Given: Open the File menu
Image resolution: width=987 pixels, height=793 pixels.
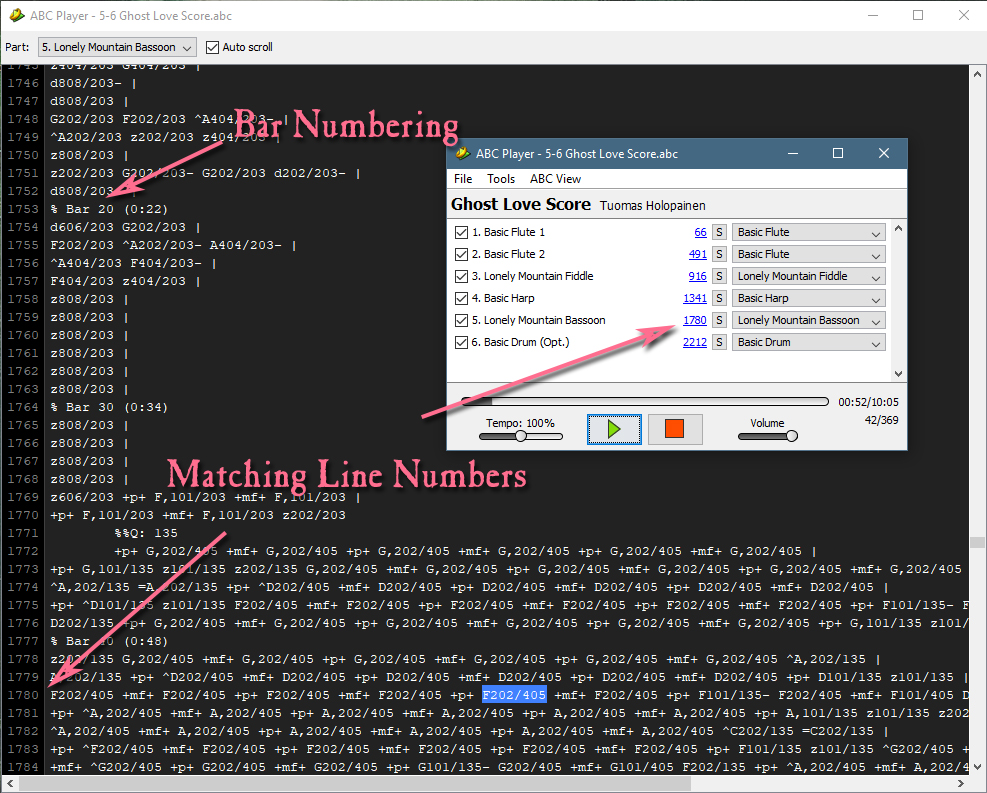Looking at the screenshot, I should [x=463, y=179].
